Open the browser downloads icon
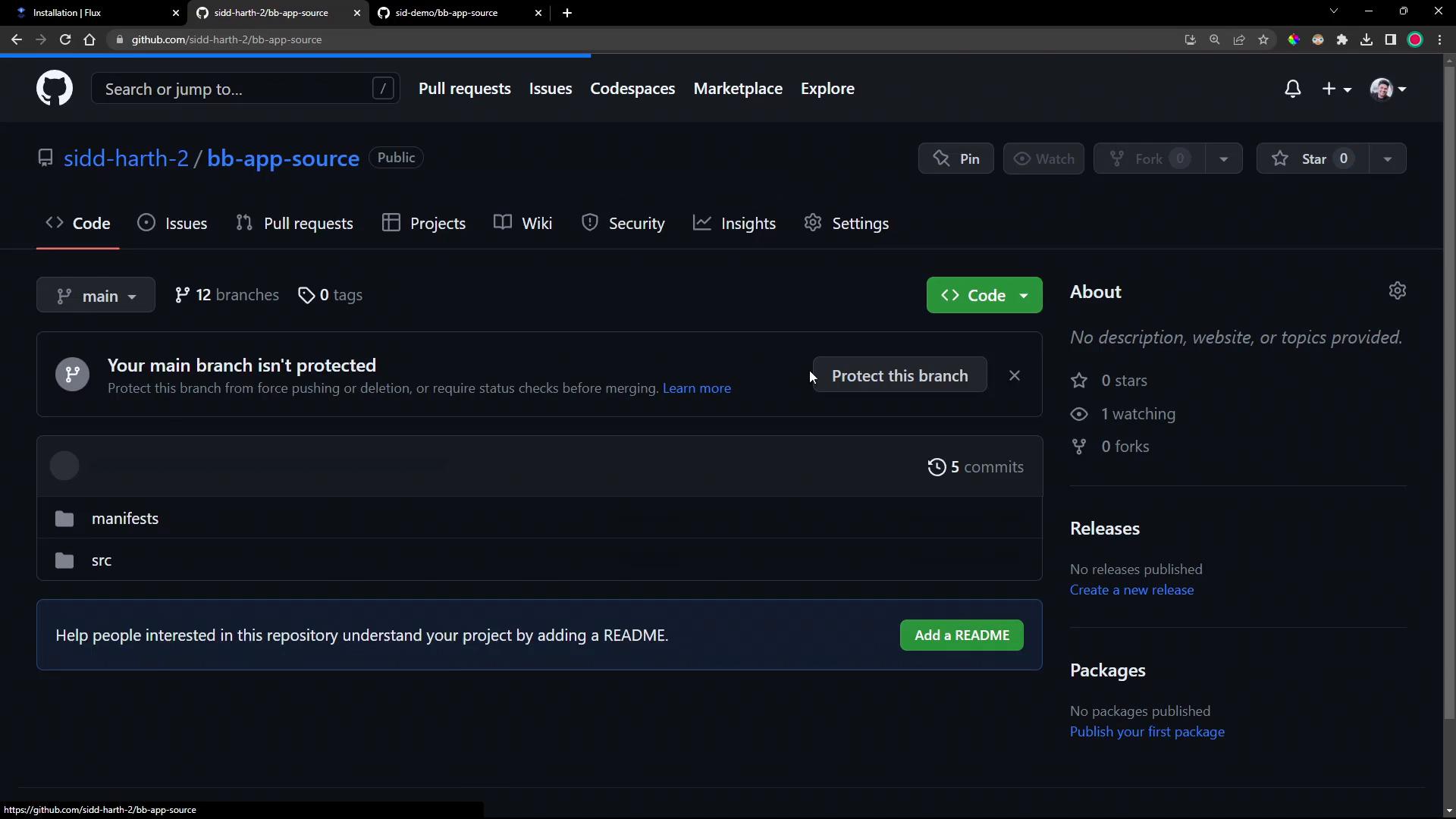The height and width of the screenshot is (819, 1456). pyautogui.click(x=1367, y=39)
